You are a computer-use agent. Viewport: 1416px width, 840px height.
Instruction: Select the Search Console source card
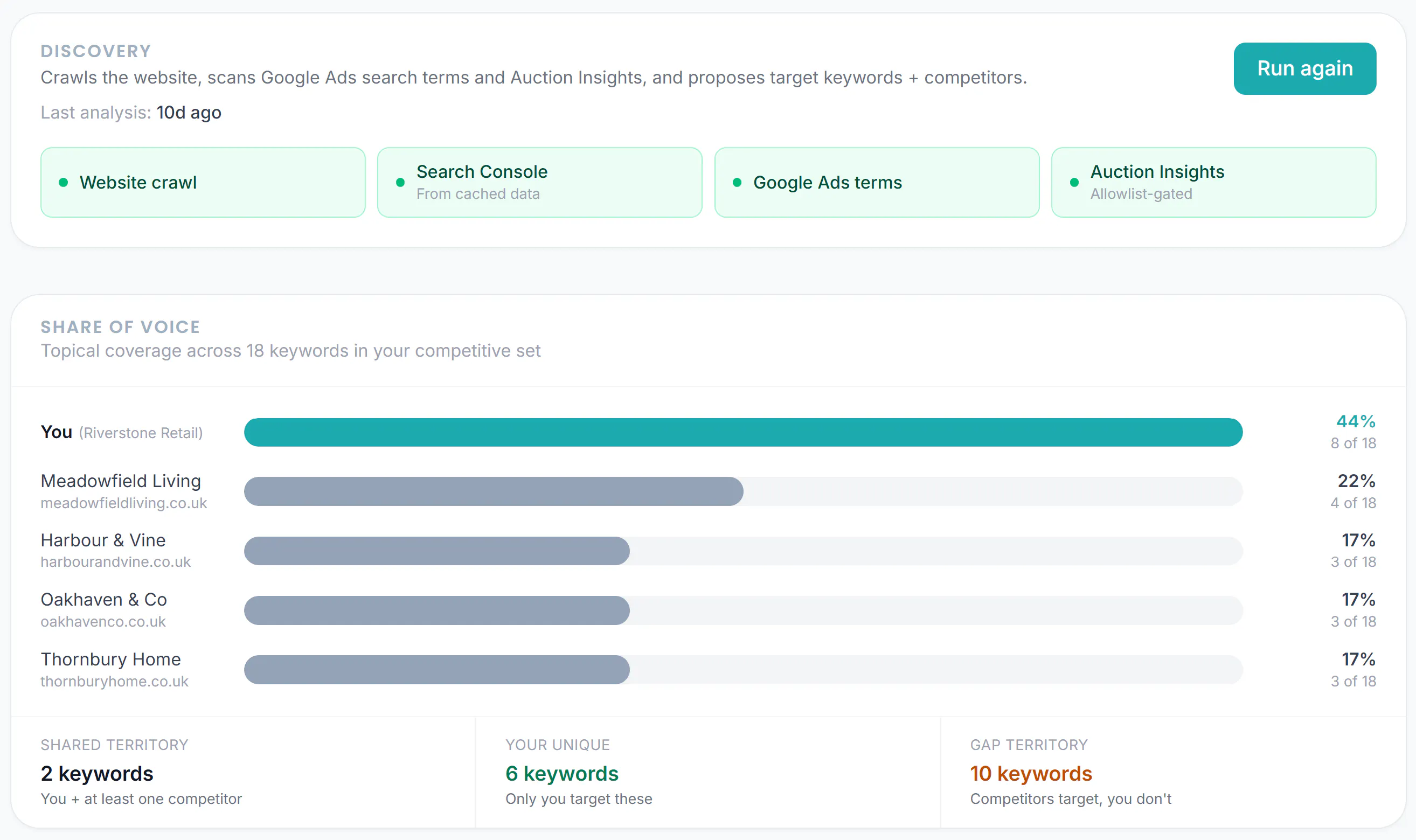(539, 182)
